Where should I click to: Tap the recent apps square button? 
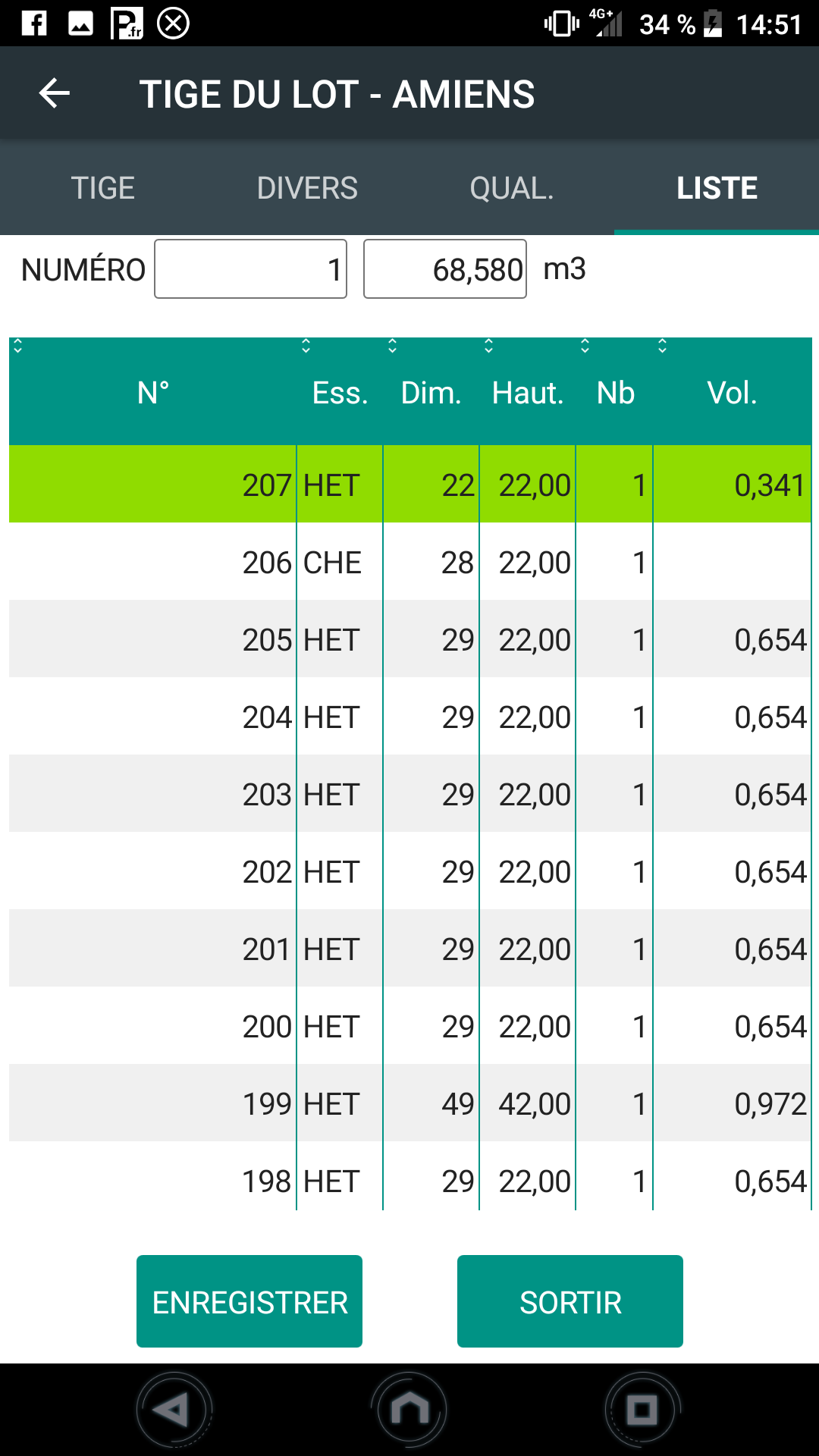(642, 1410)
